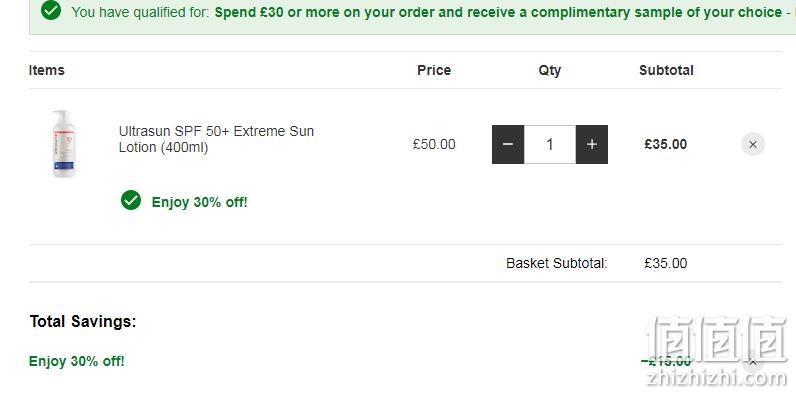796x395 pixels.
Task: Click the Qty column header
Action: 550,70
